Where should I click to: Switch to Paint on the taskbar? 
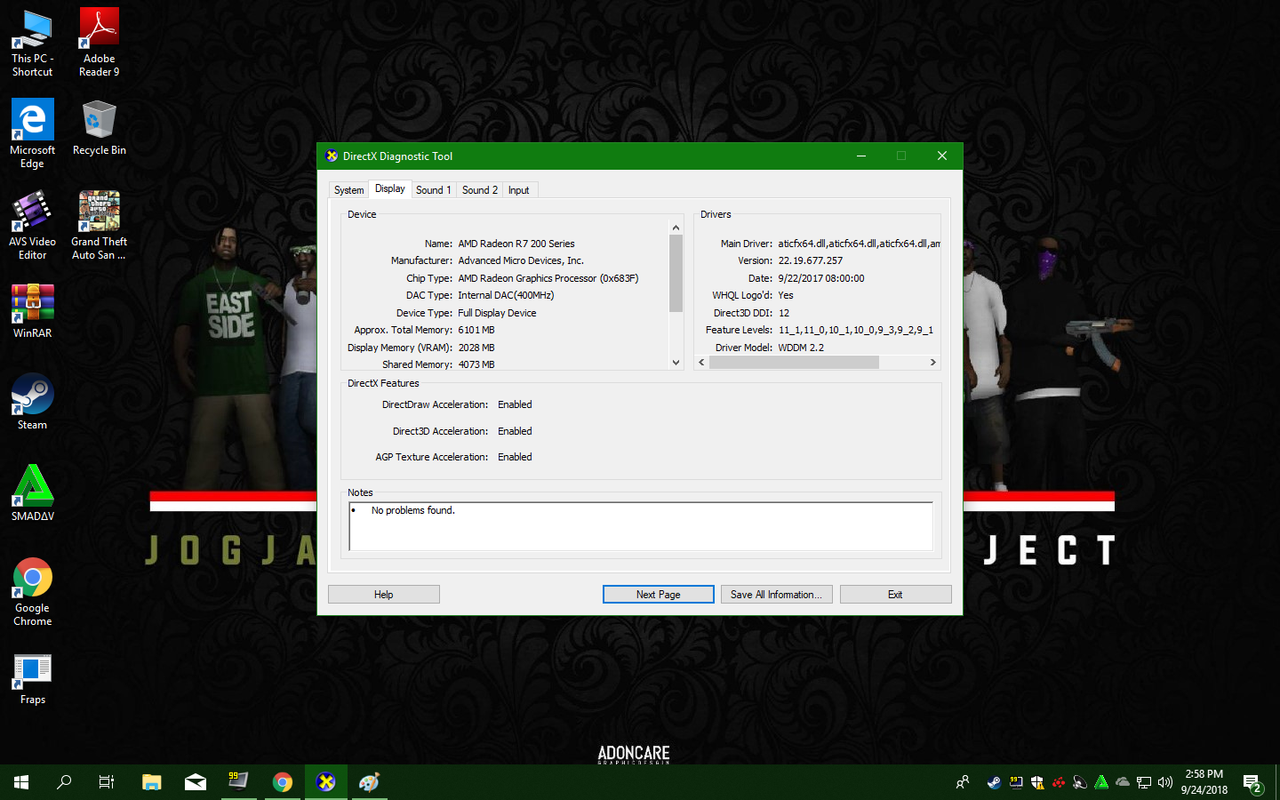[370, 782]
